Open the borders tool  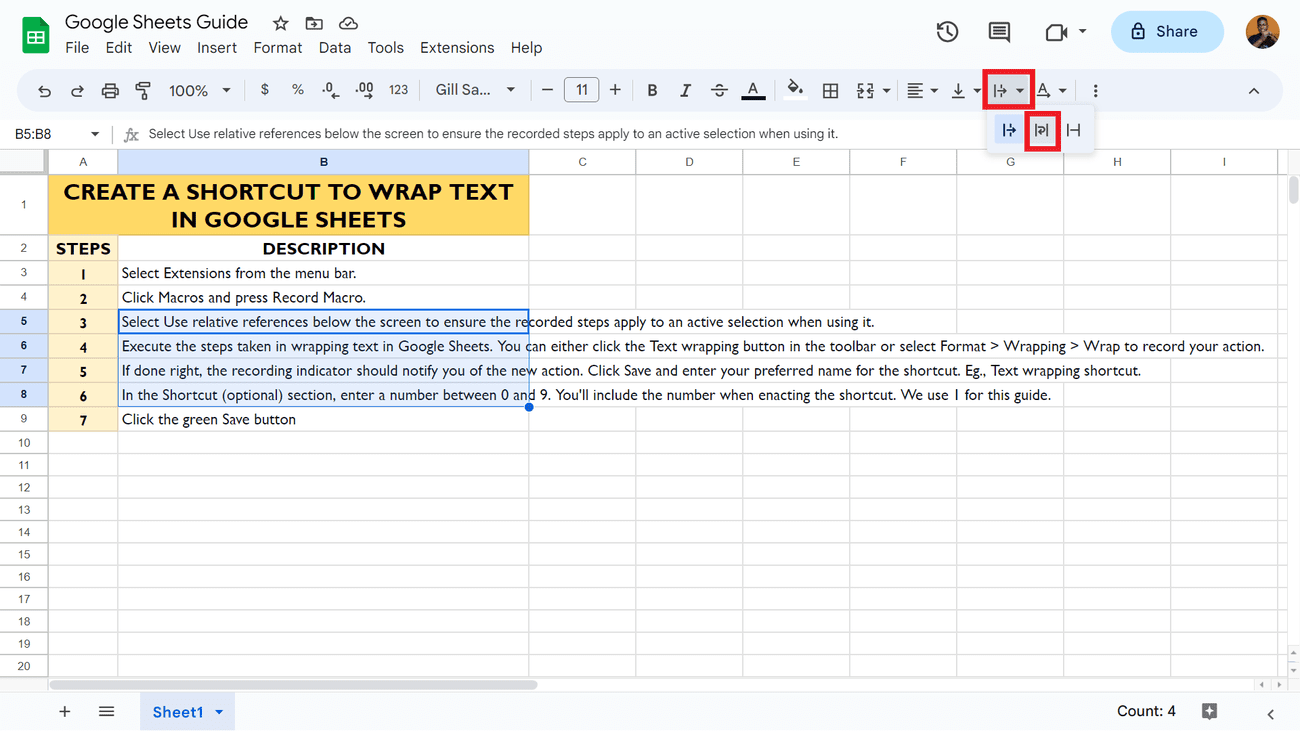(830, 91)
